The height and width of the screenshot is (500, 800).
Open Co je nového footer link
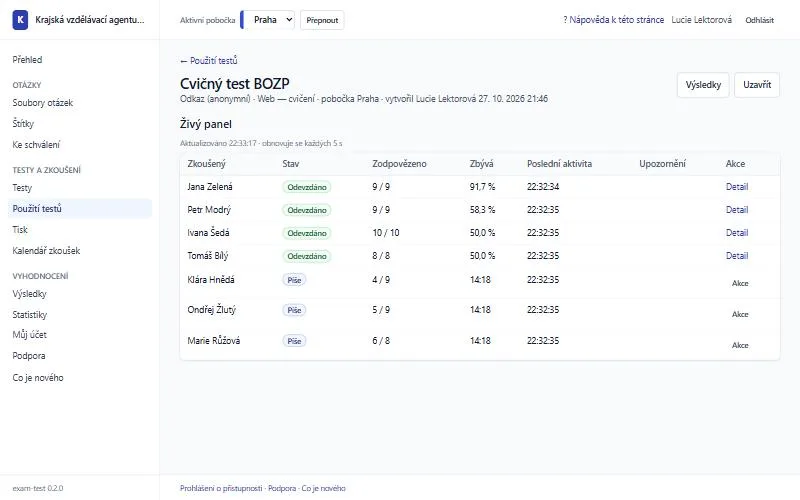323,488
